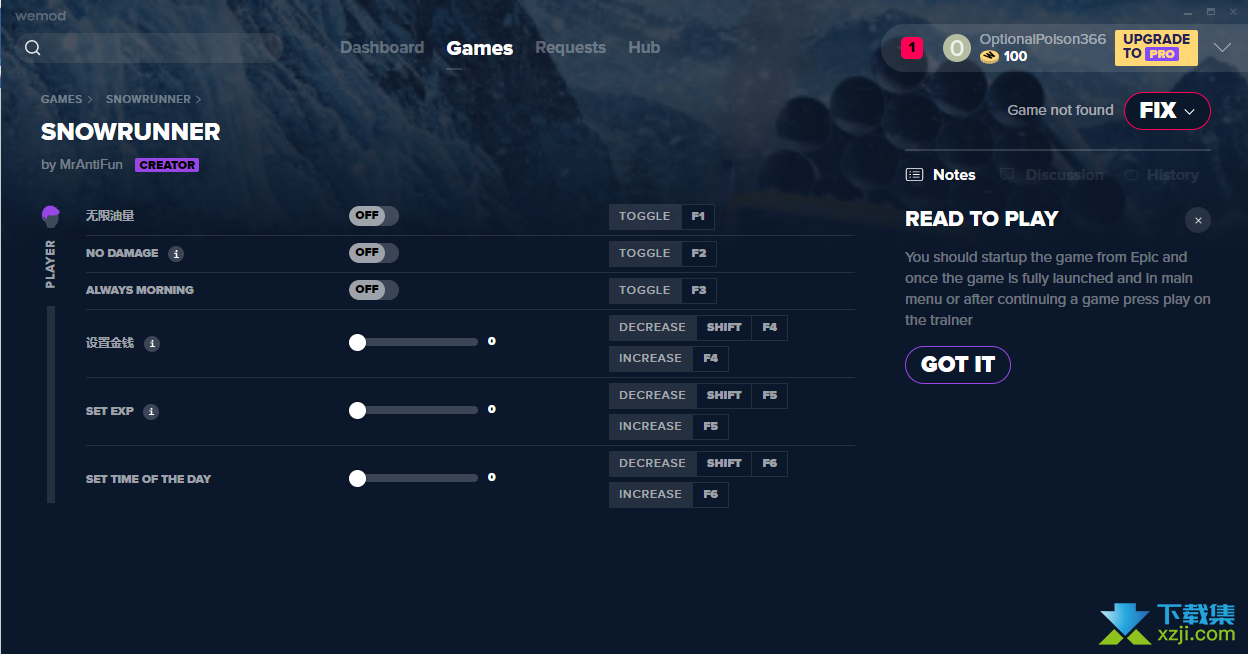Toggle NO DAMAGE switch on
Viewport: 1248px width, 654px height.
(374, 253)
